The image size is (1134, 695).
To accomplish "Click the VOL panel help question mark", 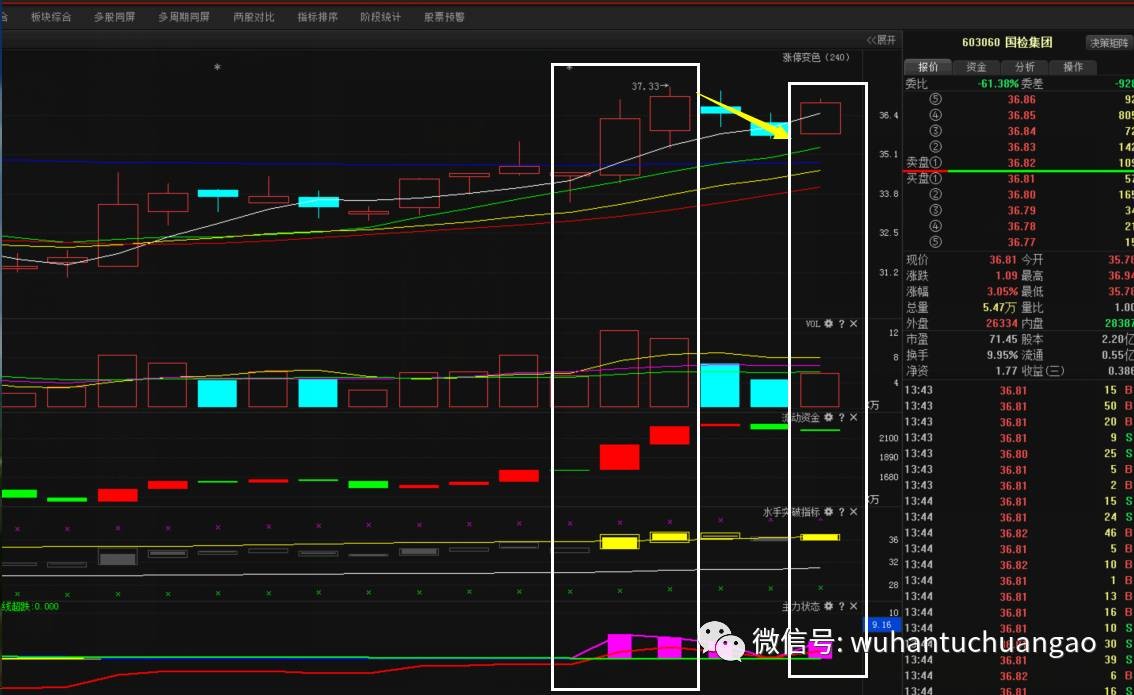I will [x=841, y=324].
